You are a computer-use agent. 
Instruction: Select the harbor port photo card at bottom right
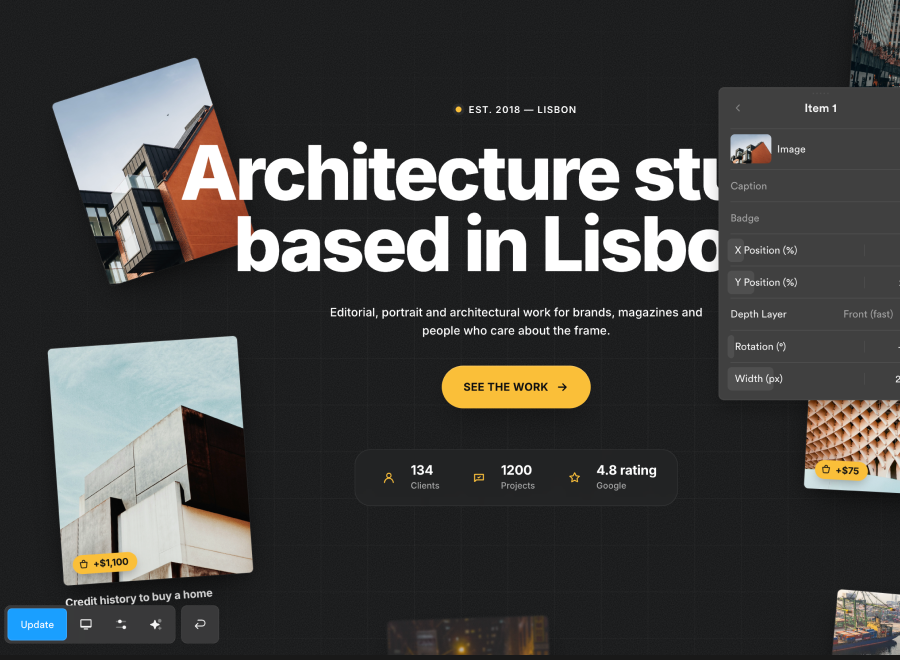pos(866,623)
